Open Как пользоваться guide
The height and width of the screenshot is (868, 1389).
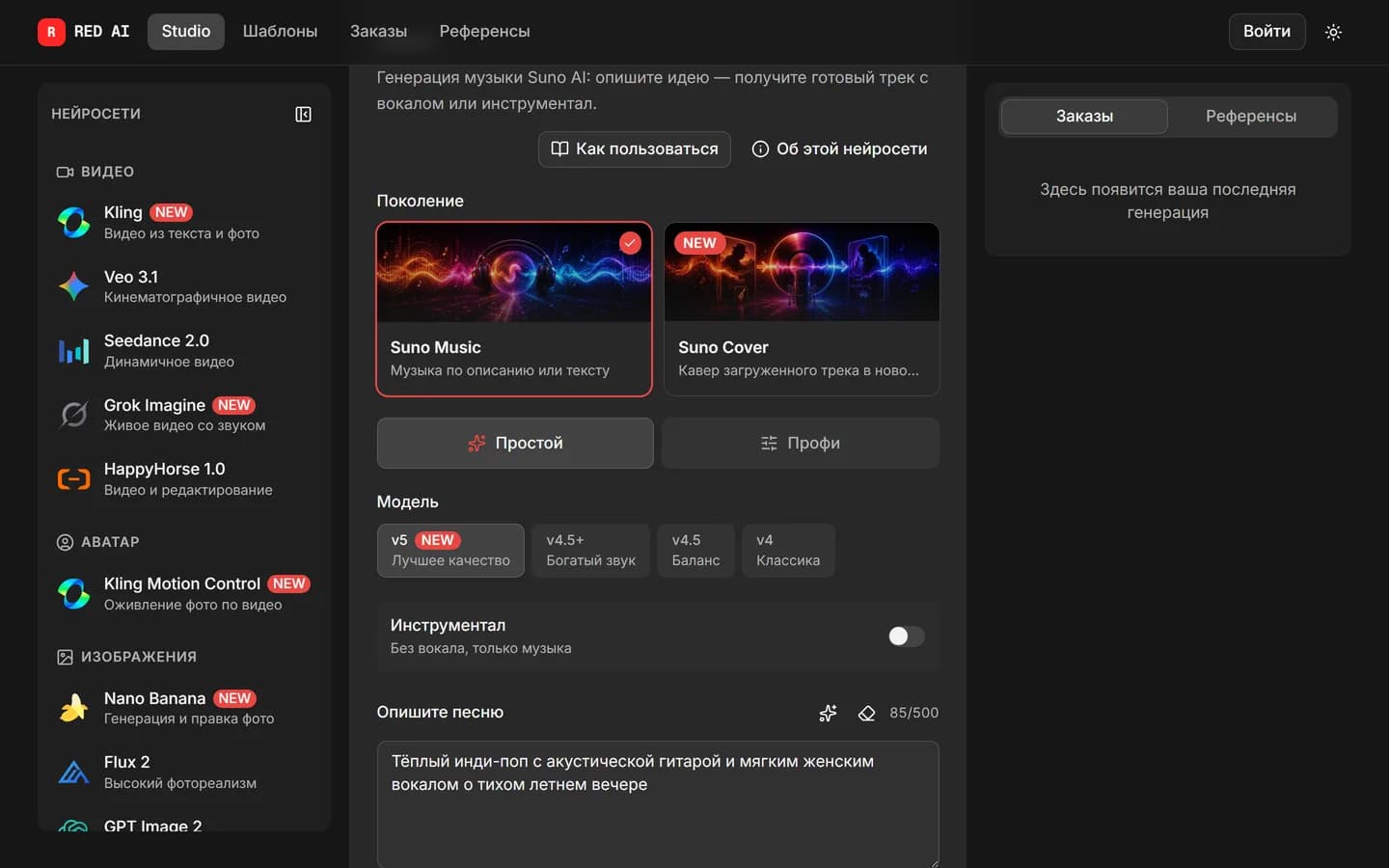coord(635,149)
